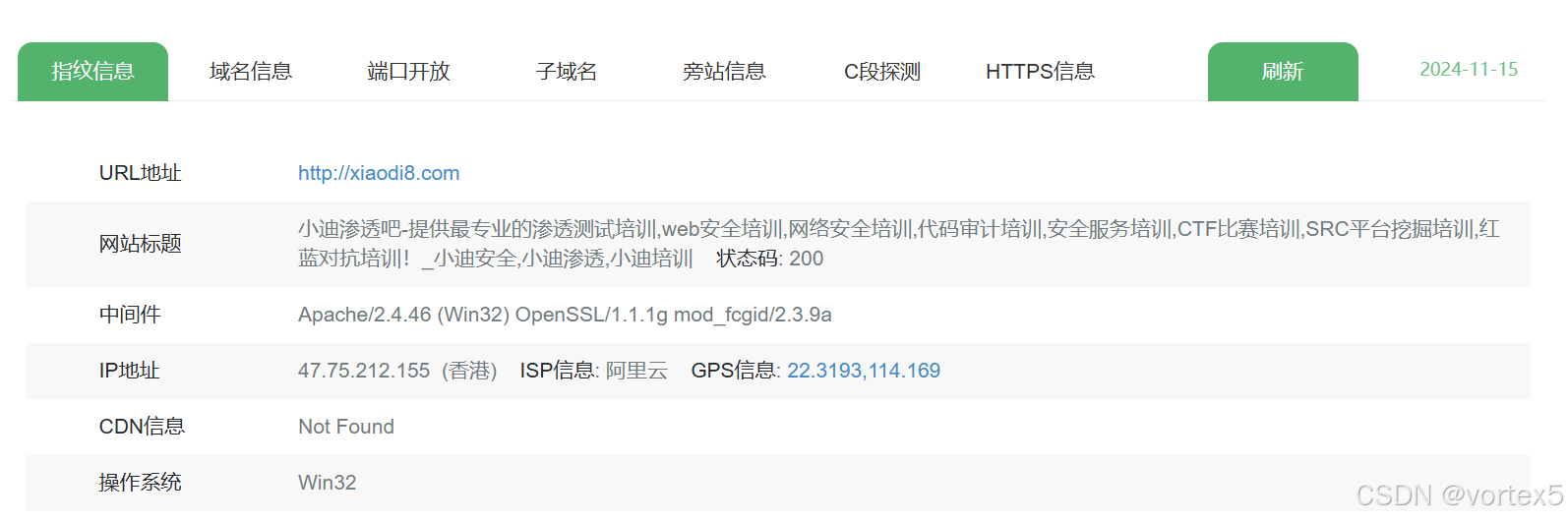
Task: Switch to the 指纹信息 tab
Action: tap(92, 71)
